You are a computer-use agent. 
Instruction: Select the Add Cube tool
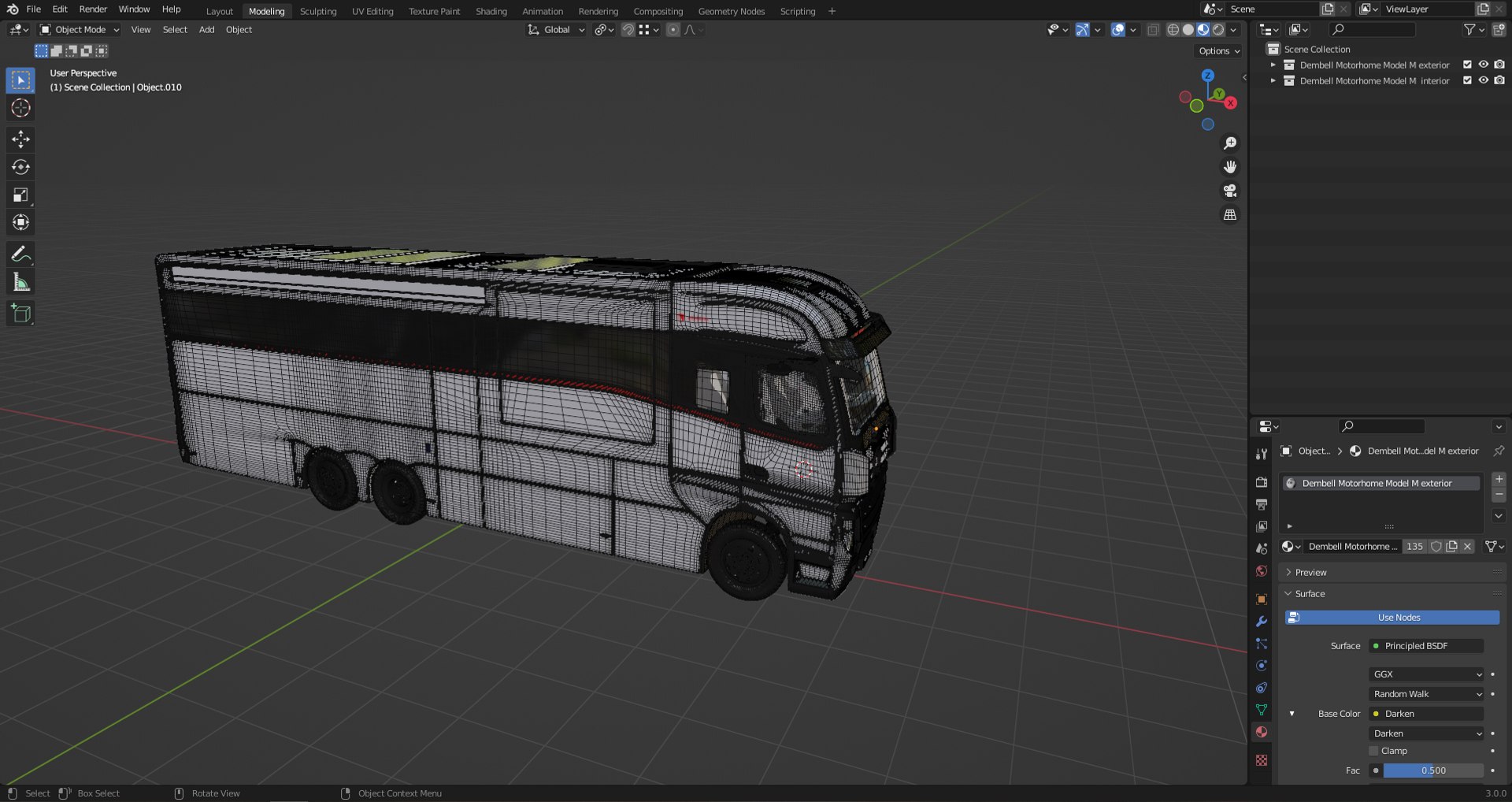coord(21,314)
